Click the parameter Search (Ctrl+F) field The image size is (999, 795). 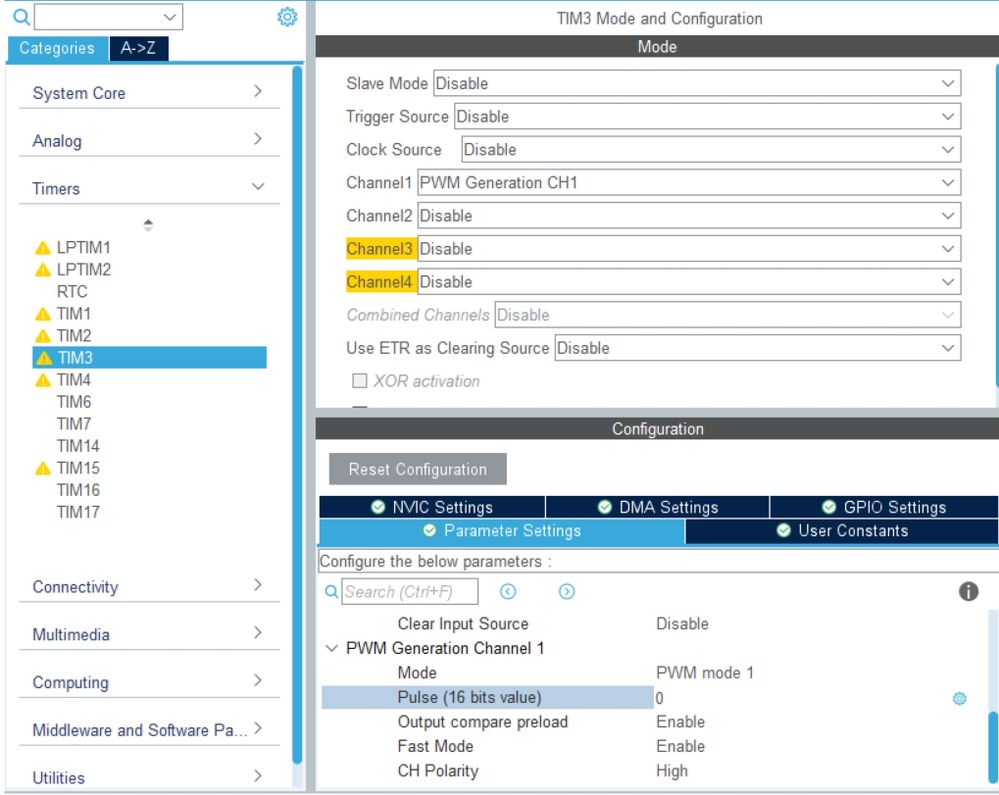410,592
